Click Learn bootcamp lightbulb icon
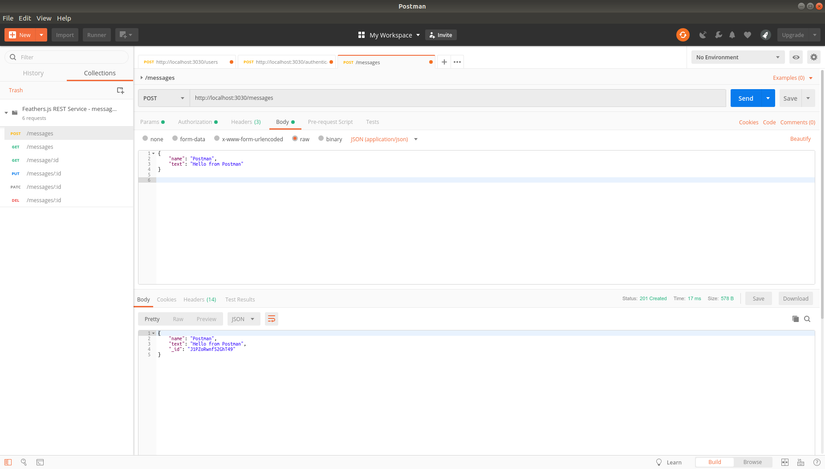Image resolution: width=825 pixels, height=469 pixels. click(x=659, y=462)
